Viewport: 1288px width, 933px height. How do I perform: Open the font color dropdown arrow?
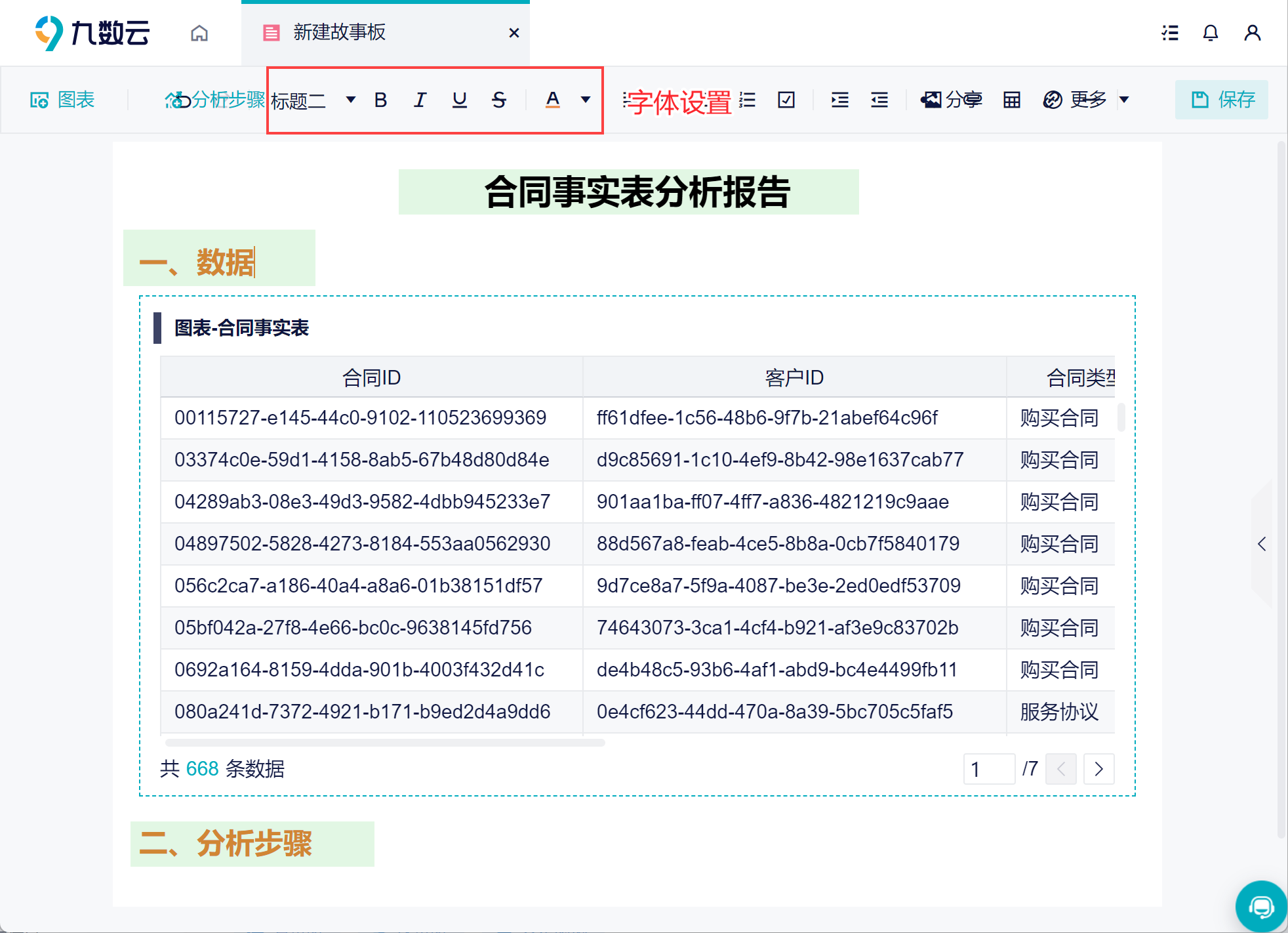[x=585, y=100]
